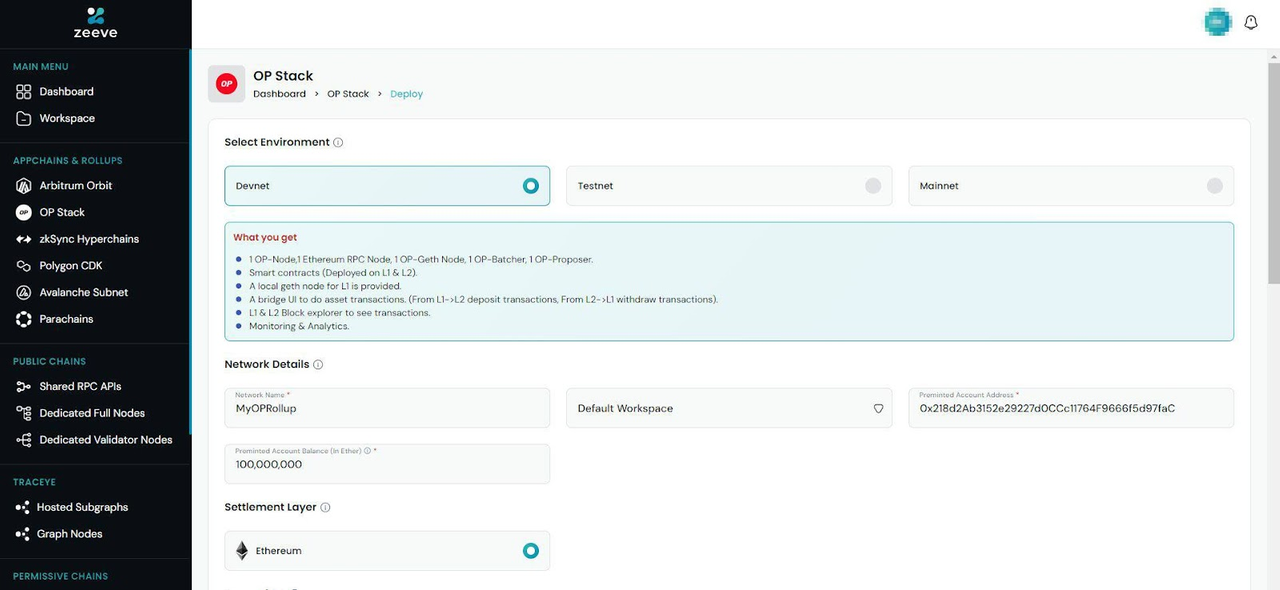Screen dimensions: 1280x590
Task: Click 'Monitoring & Analytics.' bullet text
Action: coord(299,326)
